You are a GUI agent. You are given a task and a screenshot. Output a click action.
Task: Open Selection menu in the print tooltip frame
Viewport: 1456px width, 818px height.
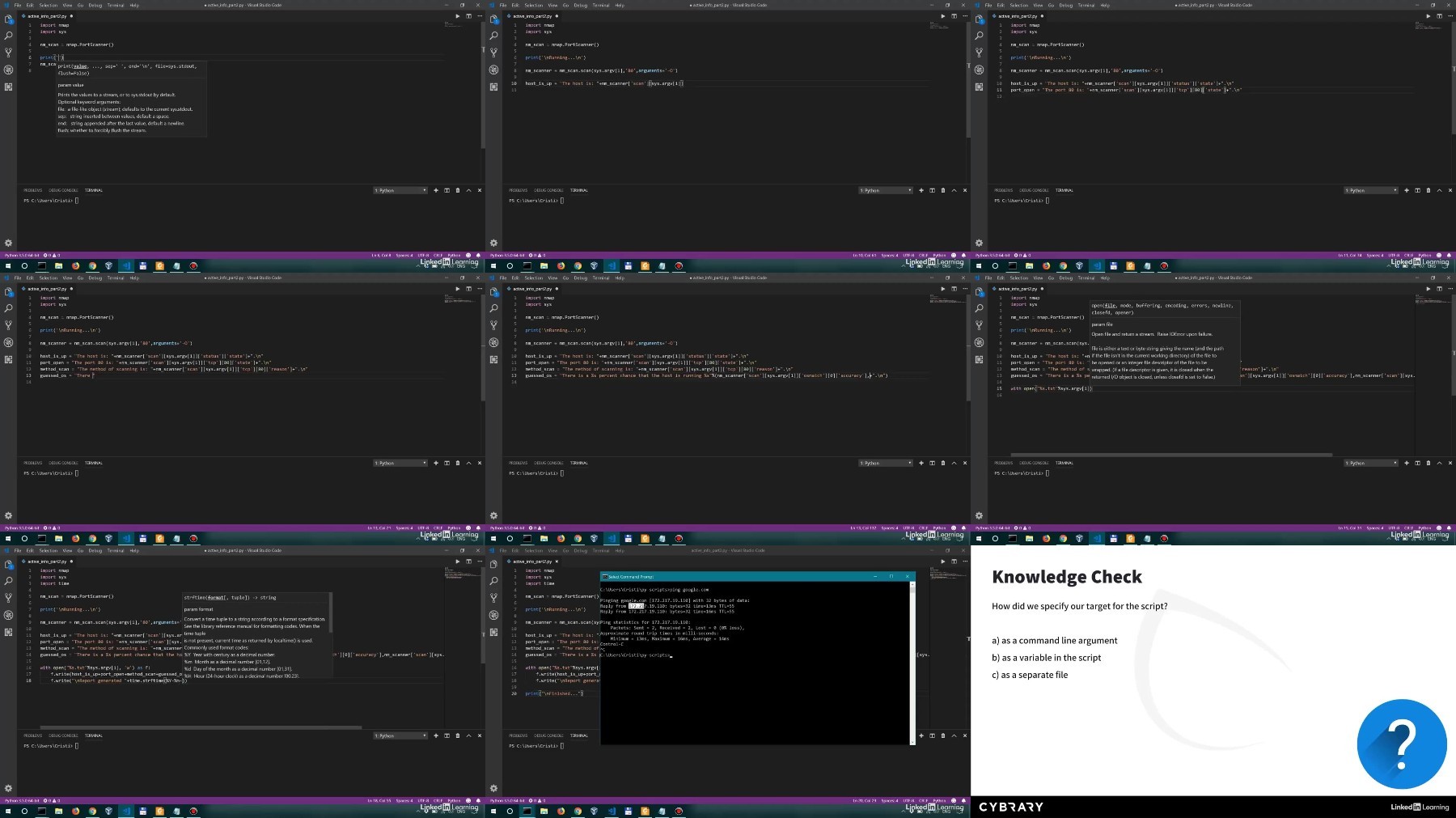click(x=49, y=5)
